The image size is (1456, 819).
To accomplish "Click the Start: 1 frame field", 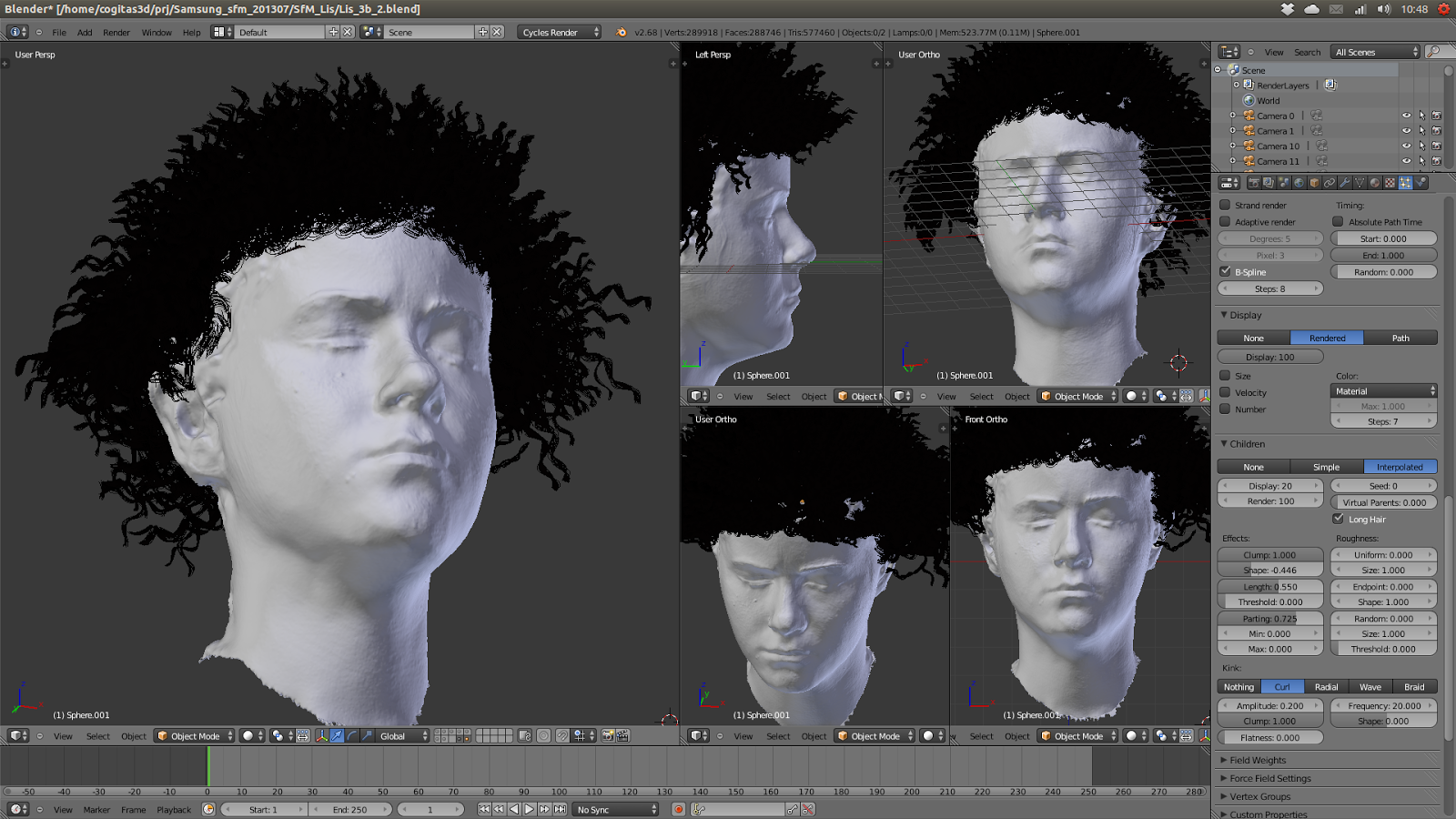I will coord(264,809).
